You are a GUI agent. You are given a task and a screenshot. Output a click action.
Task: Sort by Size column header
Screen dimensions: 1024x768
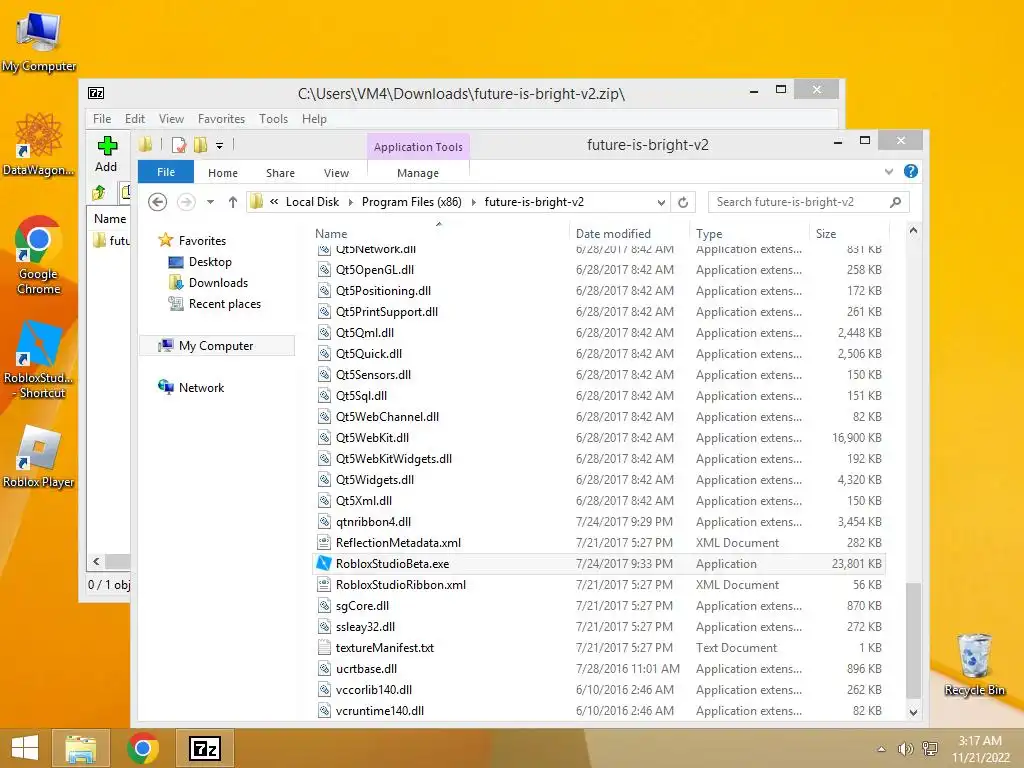(825, 234)
